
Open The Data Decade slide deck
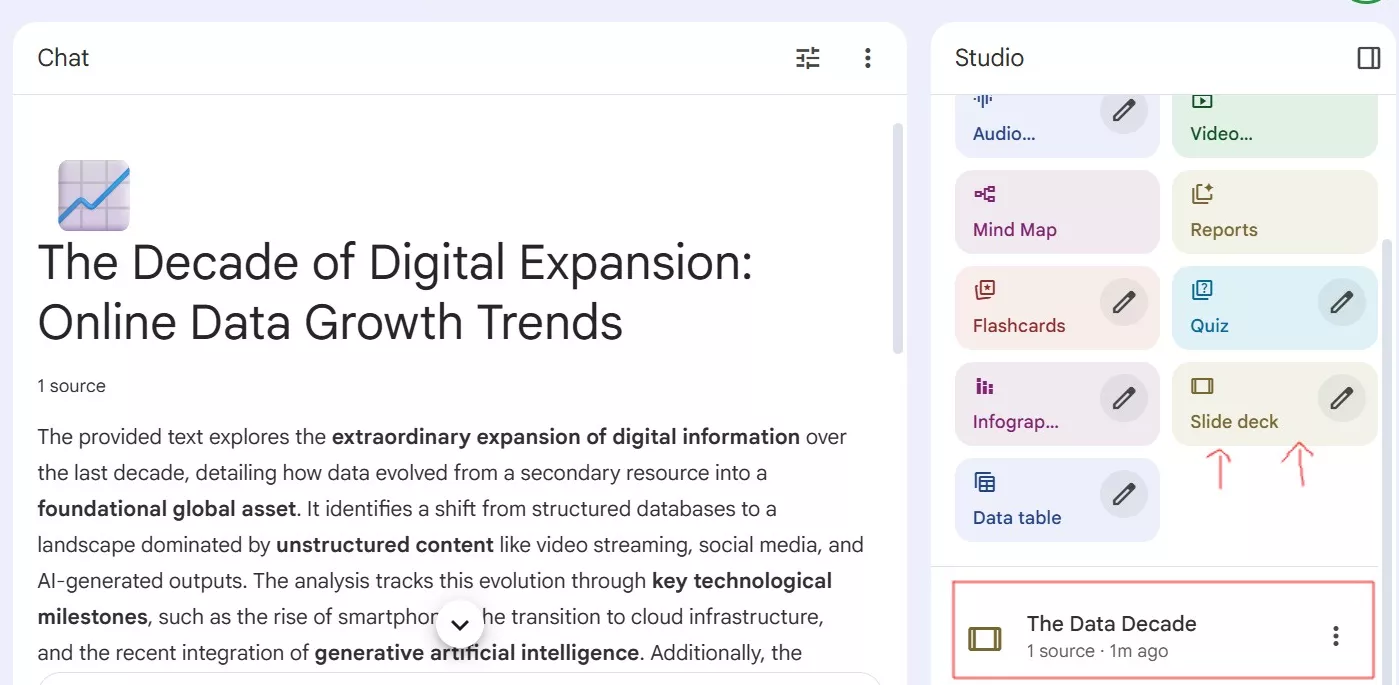point(1111,624)
